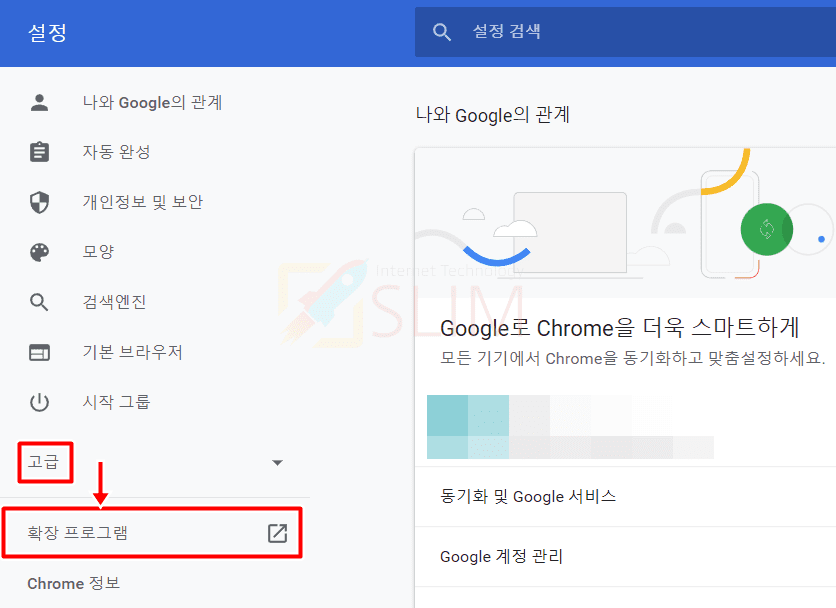This screenshot has width=836, height=608.
Task: Click the shield icon for 개인정보 및 보안
Action: [x=39, y=202]
